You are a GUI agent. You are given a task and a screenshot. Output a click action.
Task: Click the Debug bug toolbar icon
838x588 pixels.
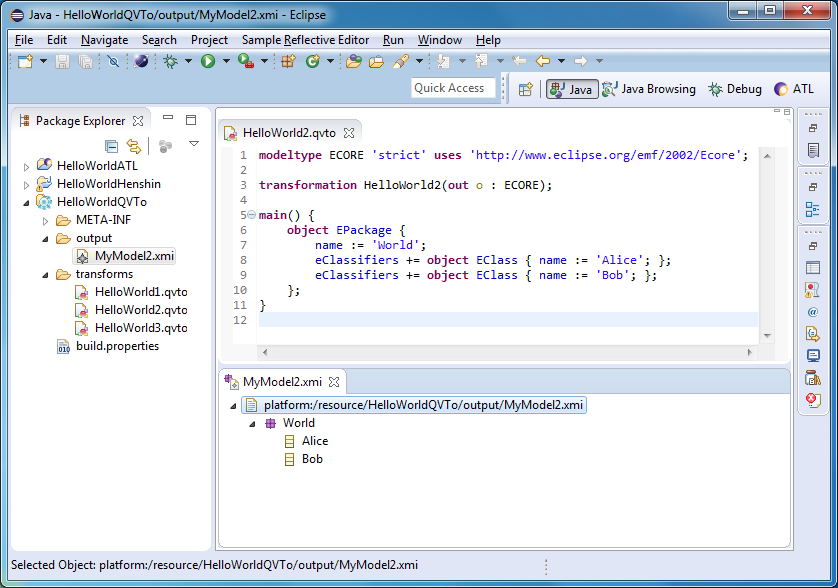pyautogui.click(x=170, y=61)
